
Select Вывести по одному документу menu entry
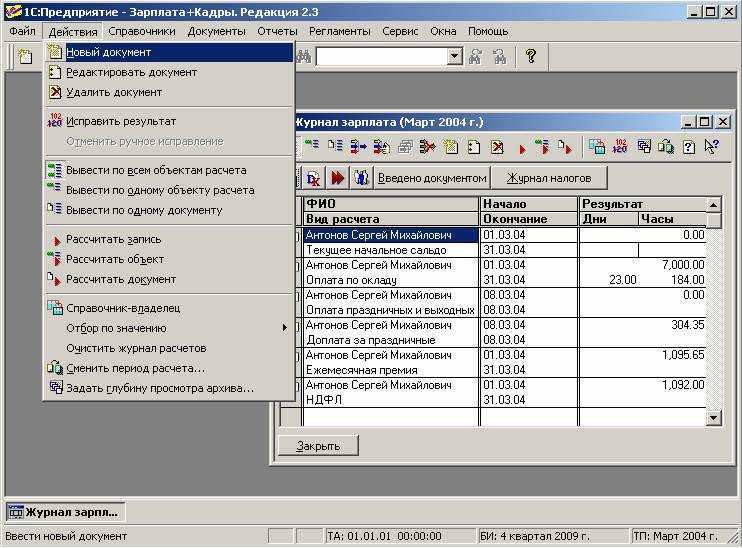tap(169, 210)
